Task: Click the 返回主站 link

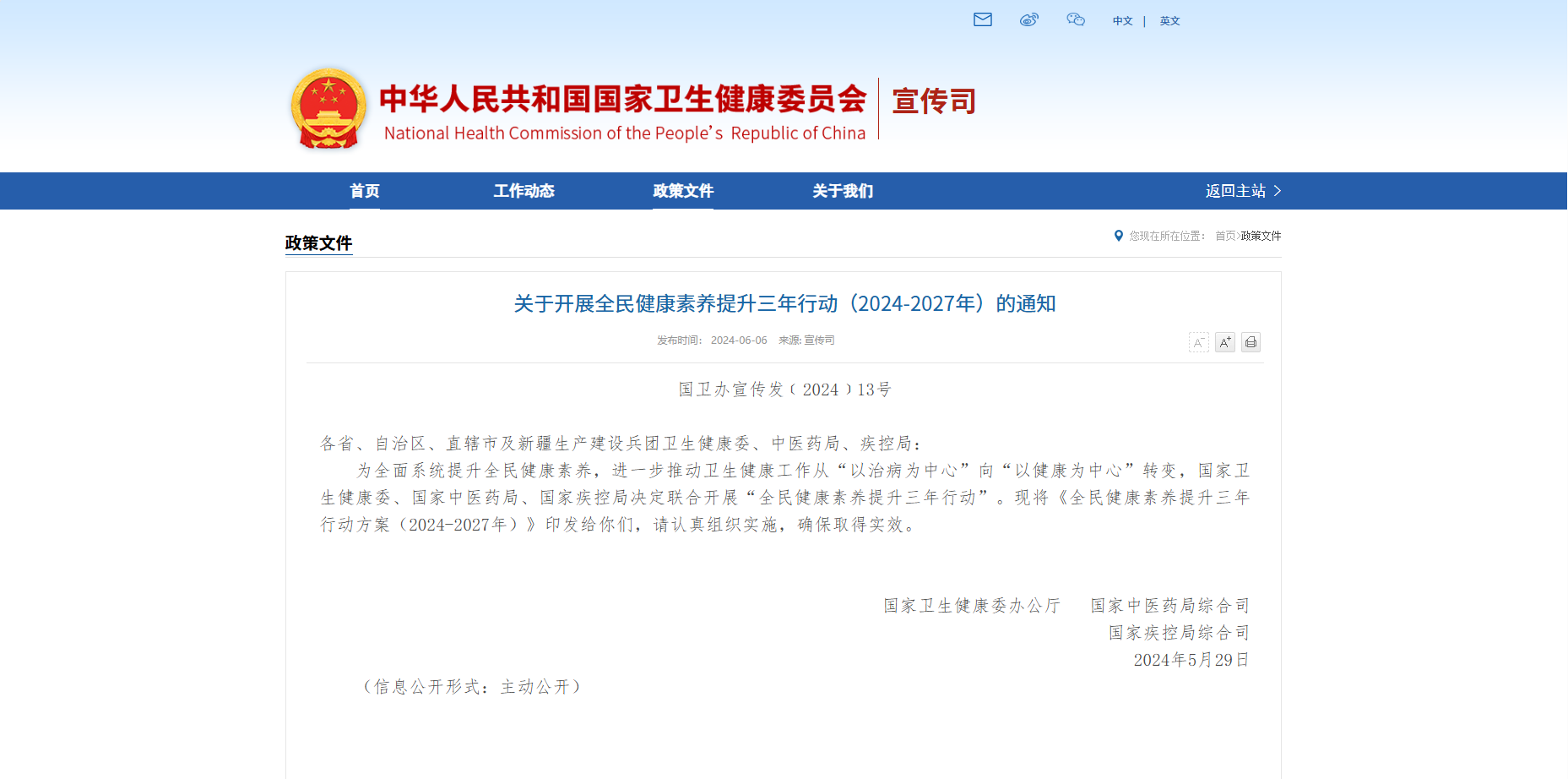Action: coord(1235,191)
